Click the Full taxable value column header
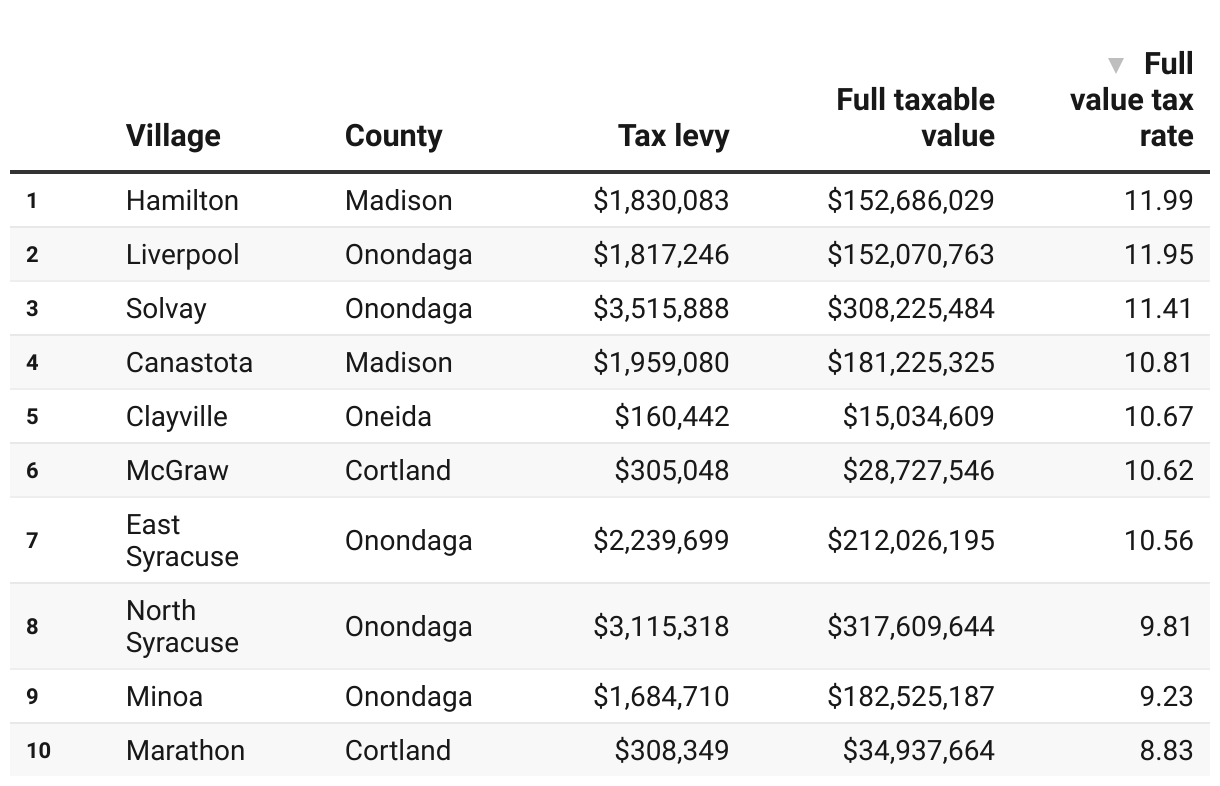The height and width of the screenshot is (786, 1220). point(915,118)
